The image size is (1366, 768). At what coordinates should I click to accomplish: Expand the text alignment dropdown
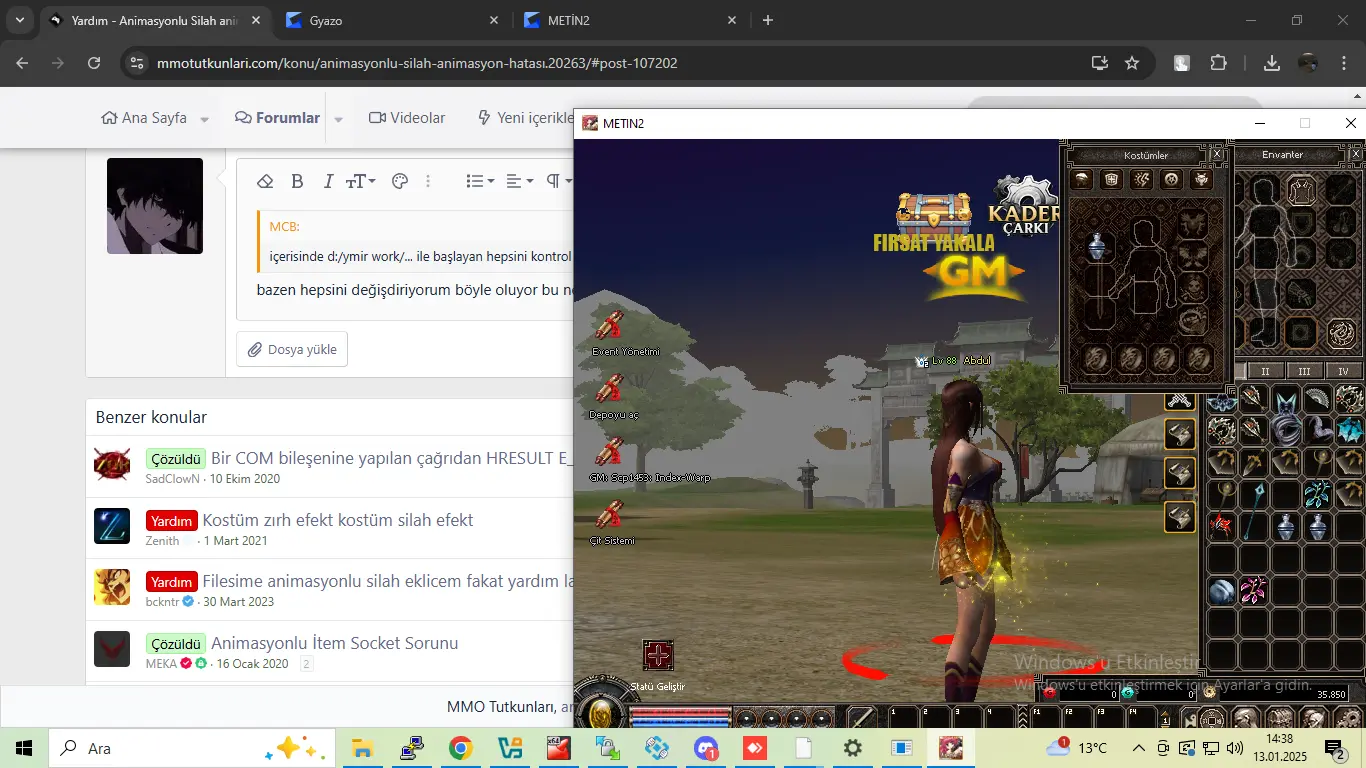coord(519,181)
